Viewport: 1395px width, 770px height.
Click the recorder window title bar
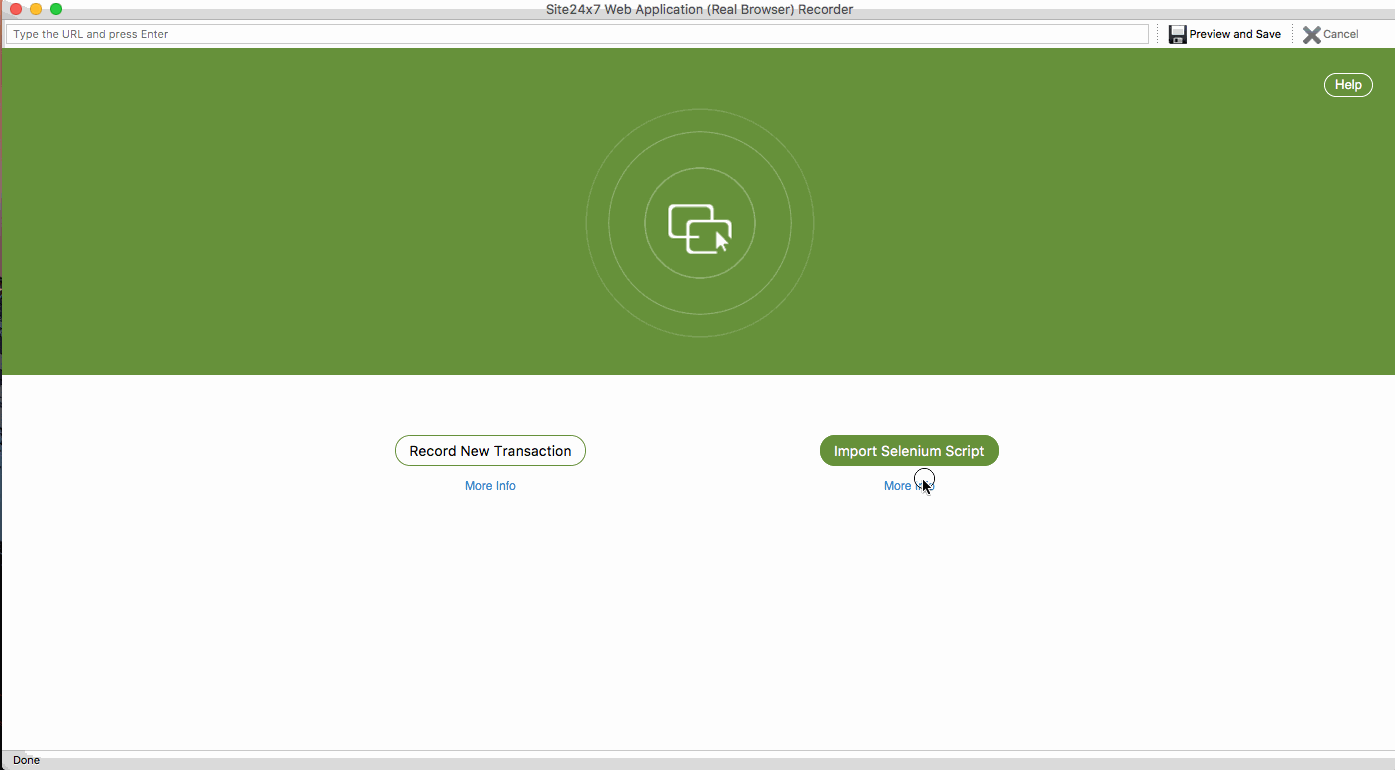pos(697,9)
